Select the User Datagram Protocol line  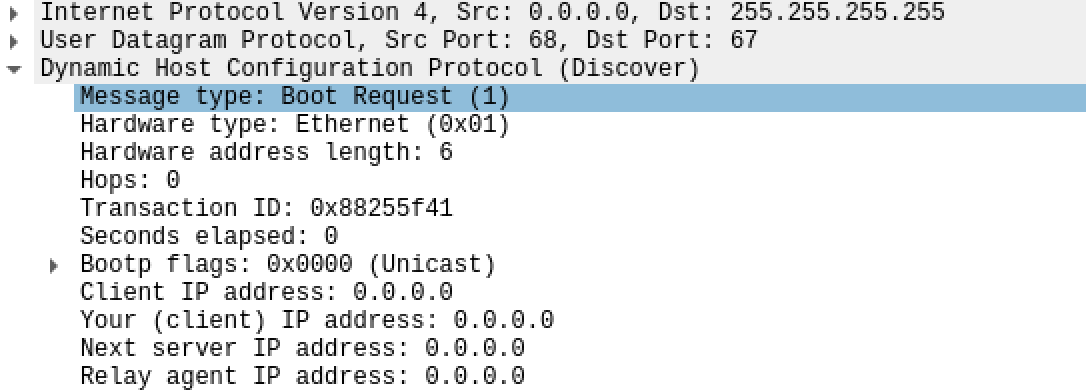pos(560,41)
